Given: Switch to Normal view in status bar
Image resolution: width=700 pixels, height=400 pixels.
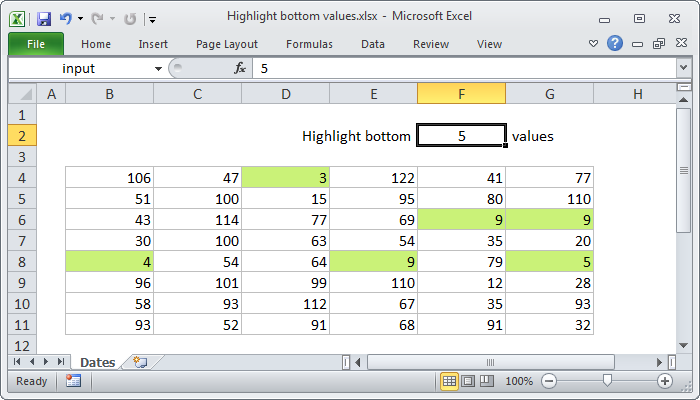Looking at the screenshot, I should [450, 381].
